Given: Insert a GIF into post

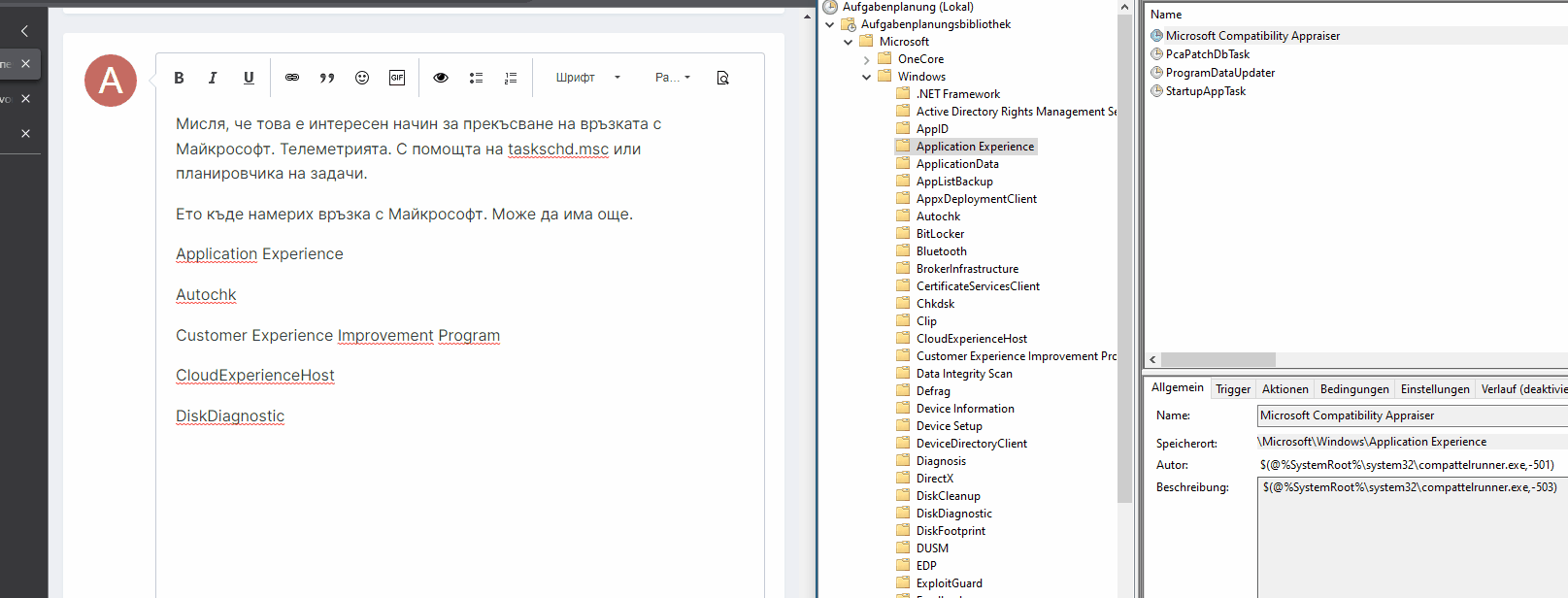Looking at the screenshot, I should (397, 78).
